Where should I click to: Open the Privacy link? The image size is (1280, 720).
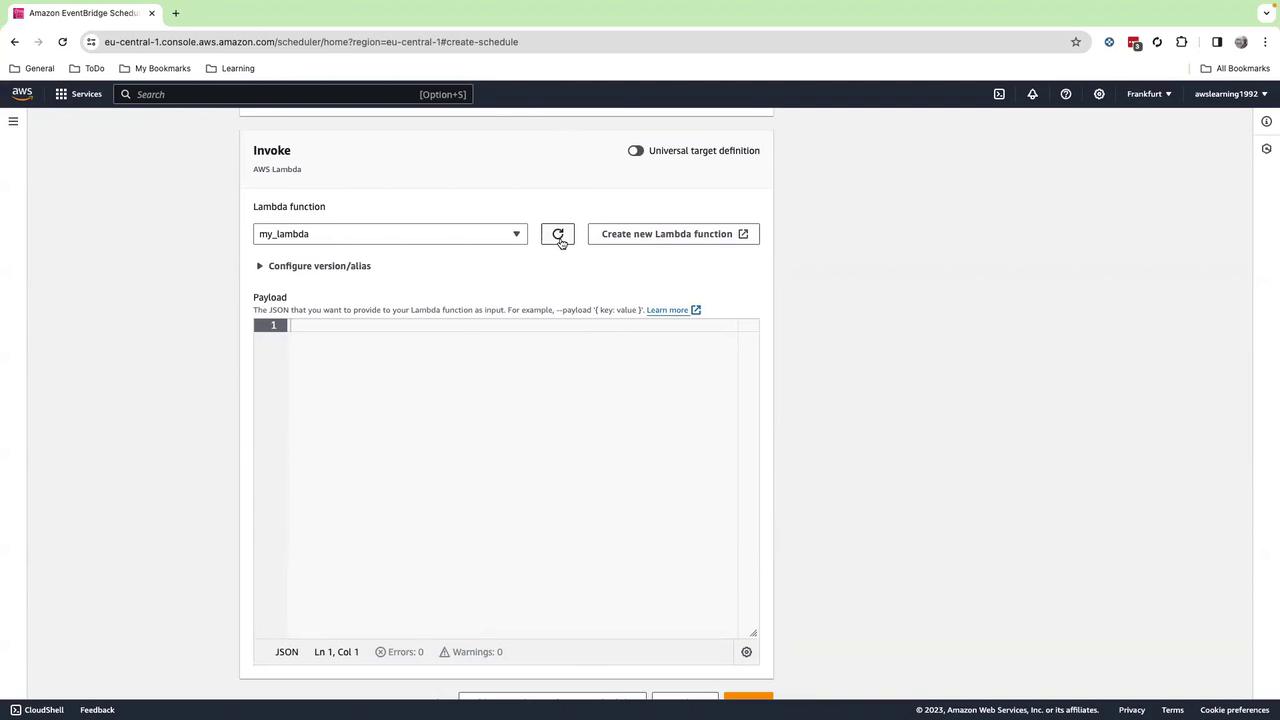[x=1132, y=710]
